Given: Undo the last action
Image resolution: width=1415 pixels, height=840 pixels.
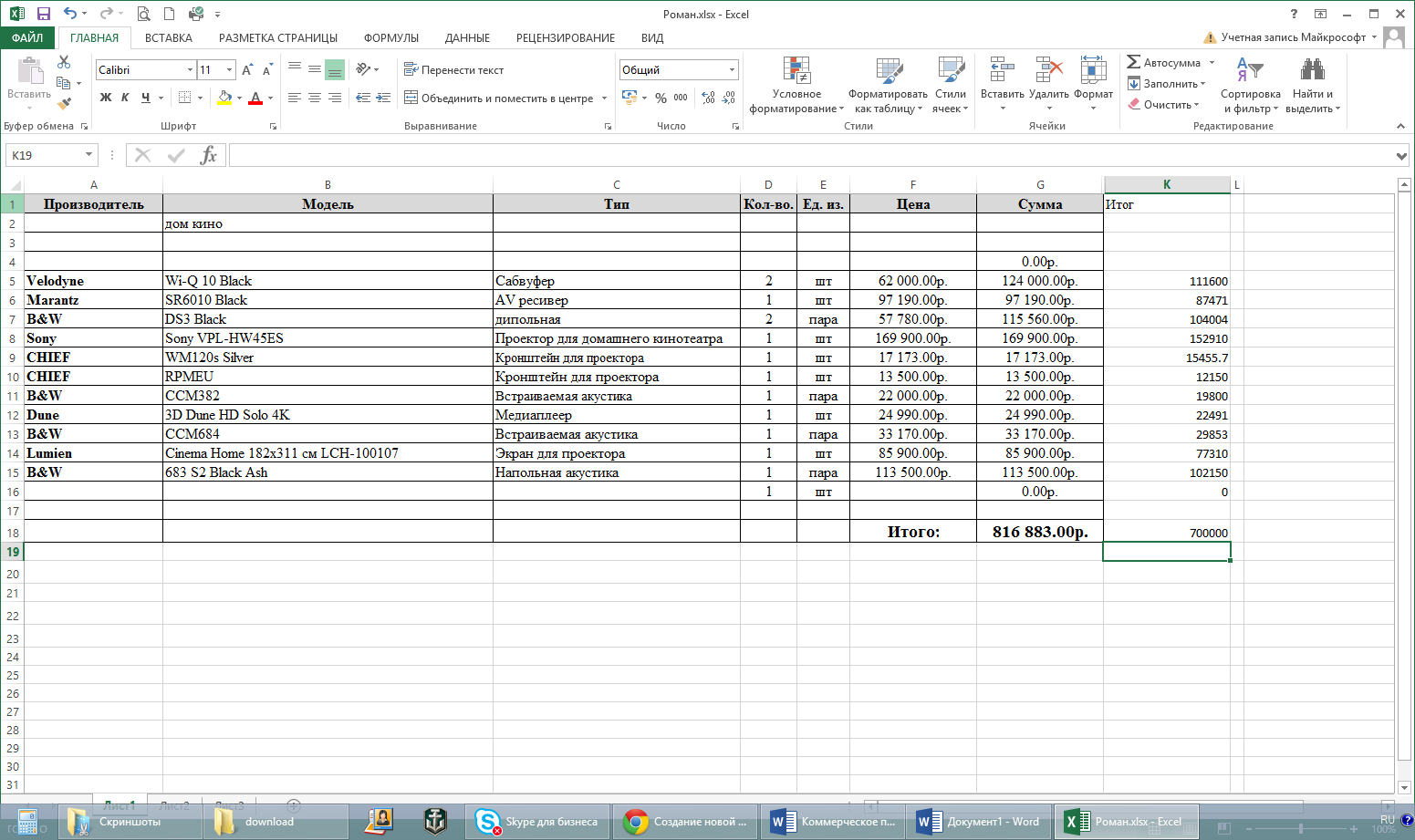Looking at the screenshot, I should coord(70,14).
